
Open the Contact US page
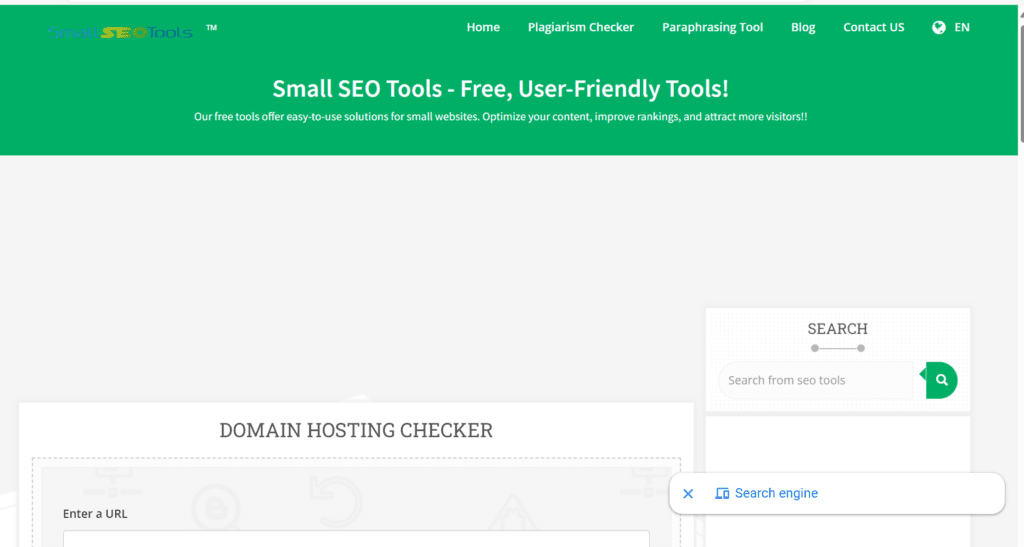874,27
